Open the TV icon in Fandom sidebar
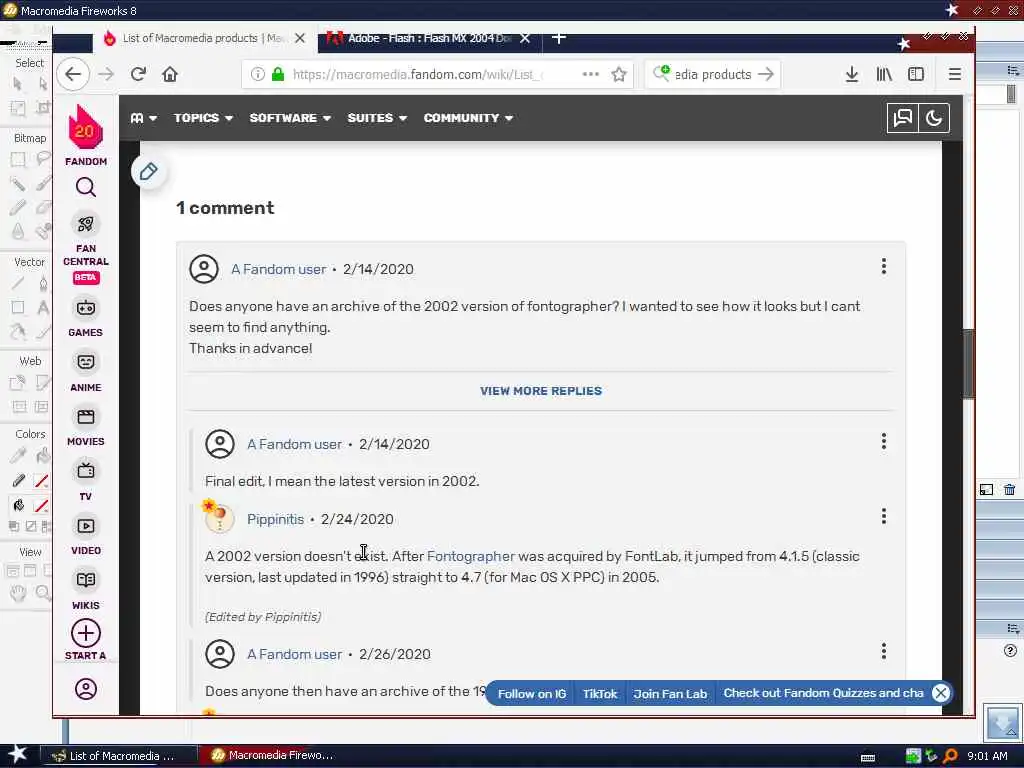This screenshot has height=768, width=1024. pyautogui.click(x=86, y=470)
